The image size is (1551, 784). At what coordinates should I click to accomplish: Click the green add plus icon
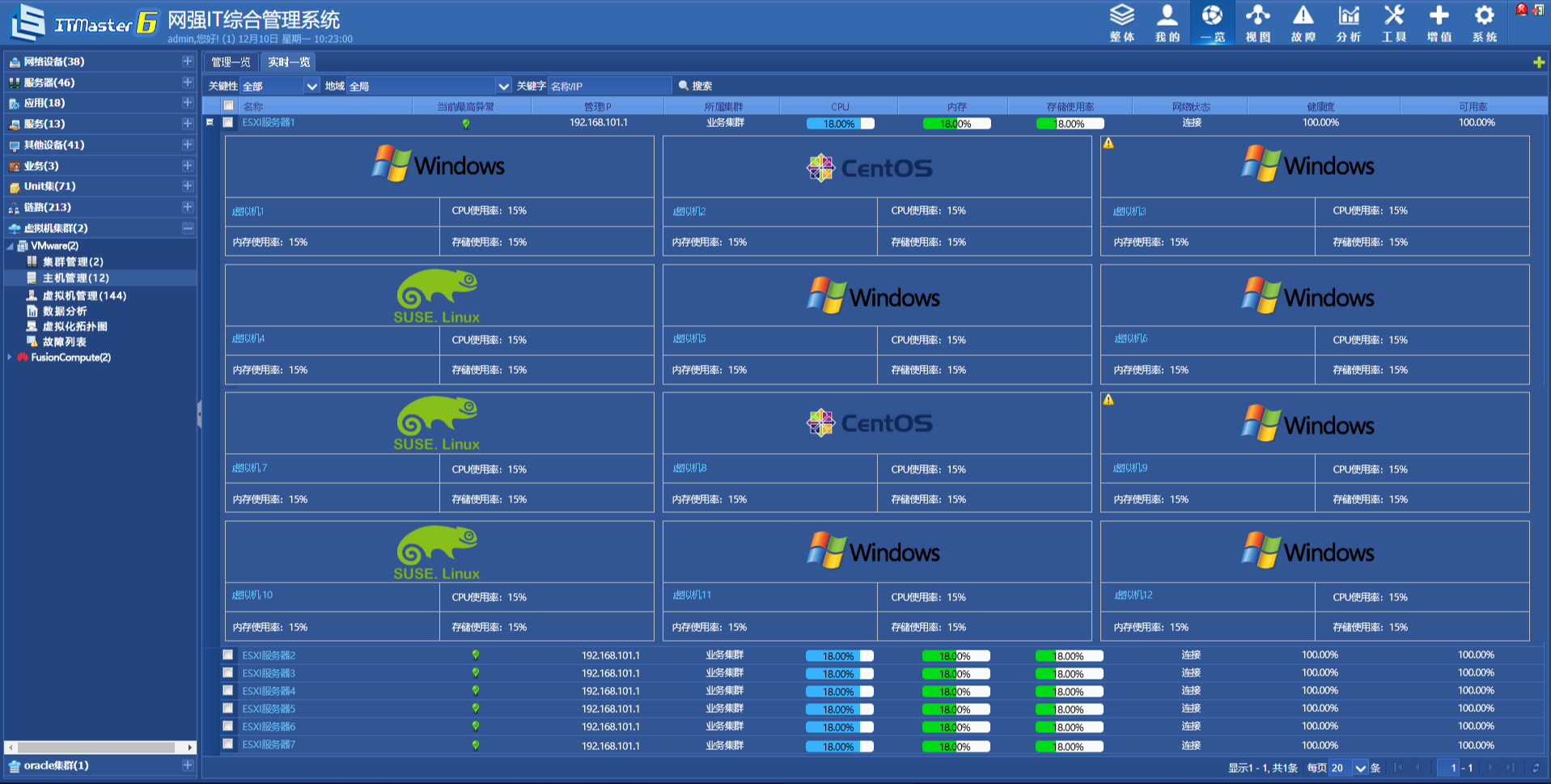coord(1538,62)
